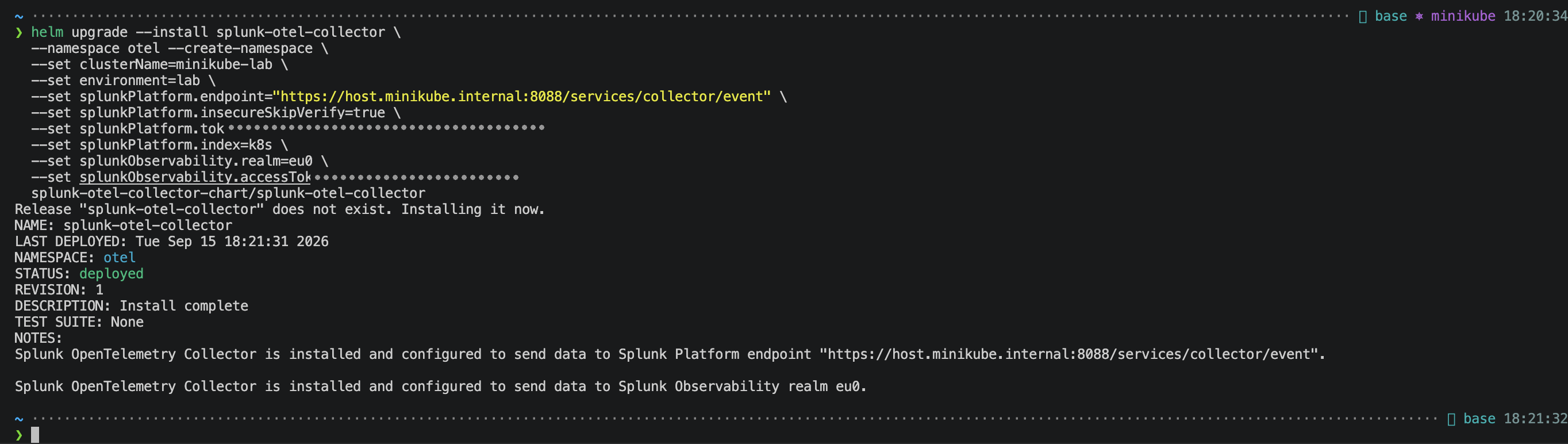Click the conda 'base' icon in bottom prompt
This screenshot has height=444, width=1568.
click(x=1451, y=419)
